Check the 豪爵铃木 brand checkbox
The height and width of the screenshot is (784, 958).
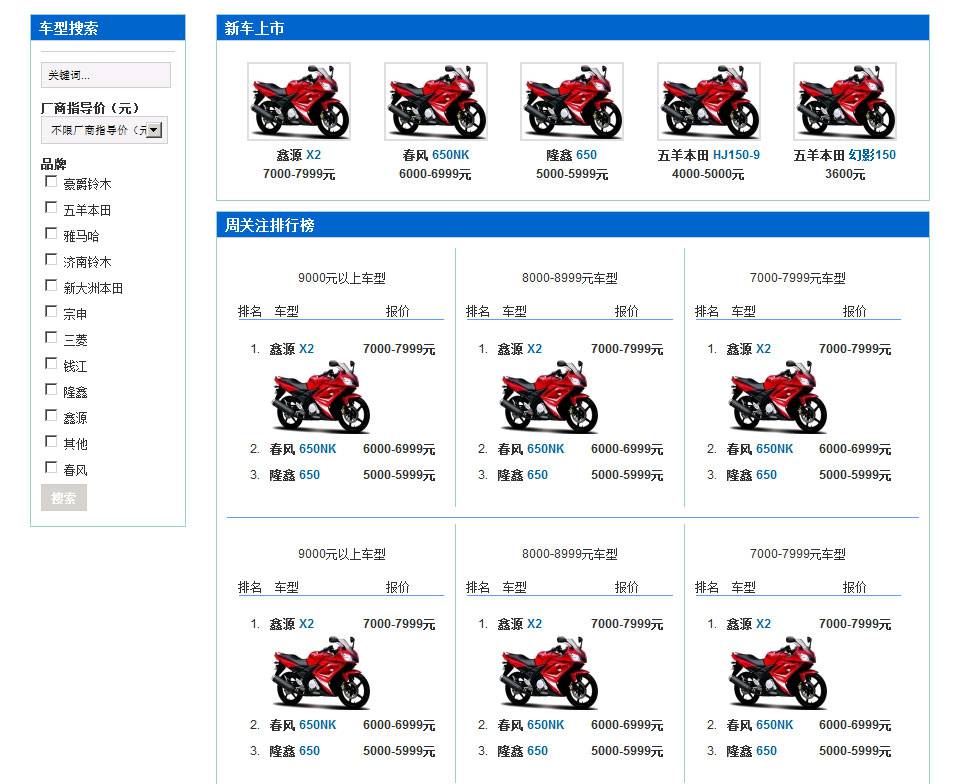pos(51,182)
